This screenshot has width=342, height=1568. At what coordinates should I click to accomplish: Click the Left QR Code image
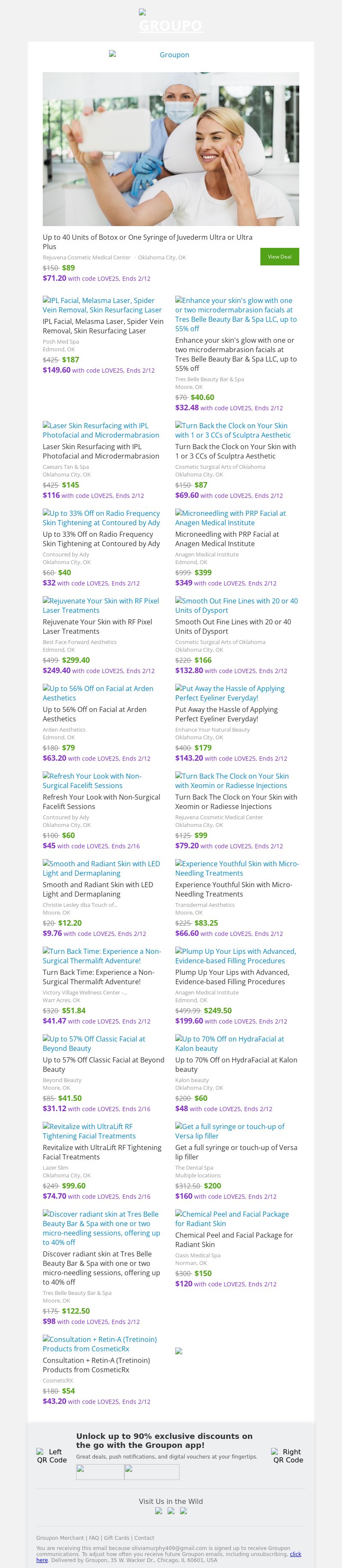click(x=52, y=1456)
